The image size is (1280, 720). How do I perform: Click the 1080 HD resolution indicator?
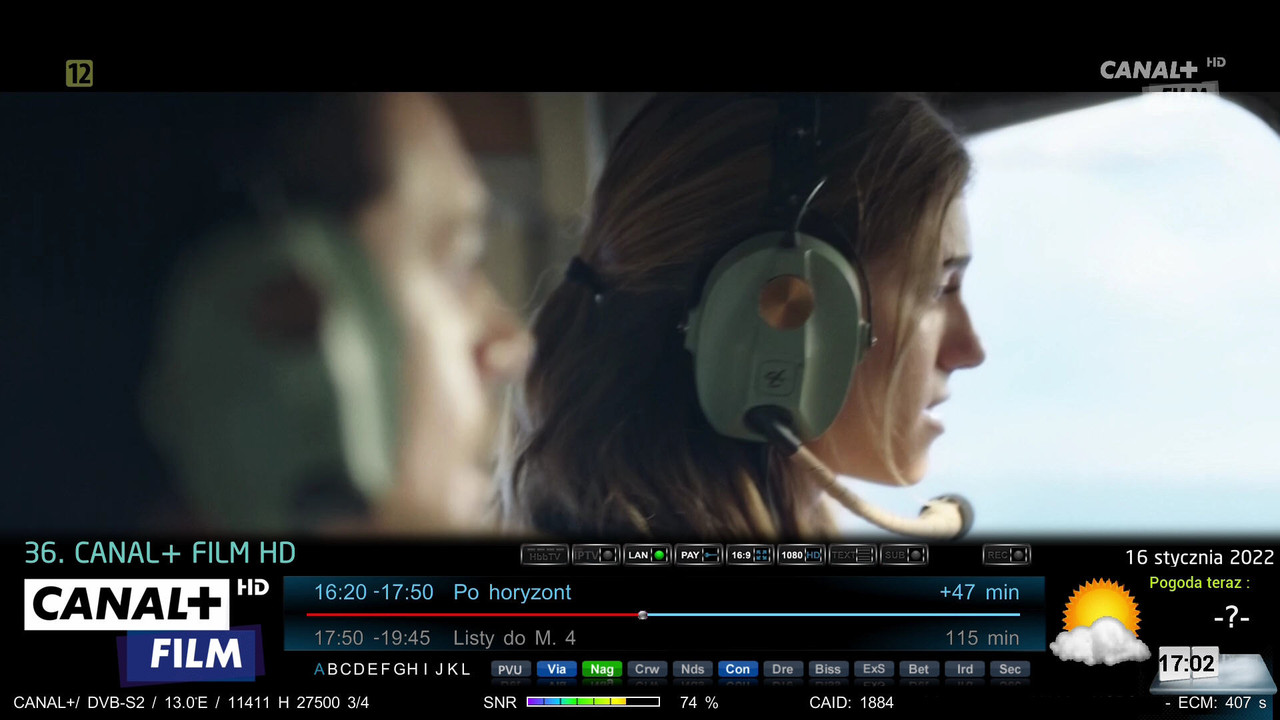click(x=801, y=554)
